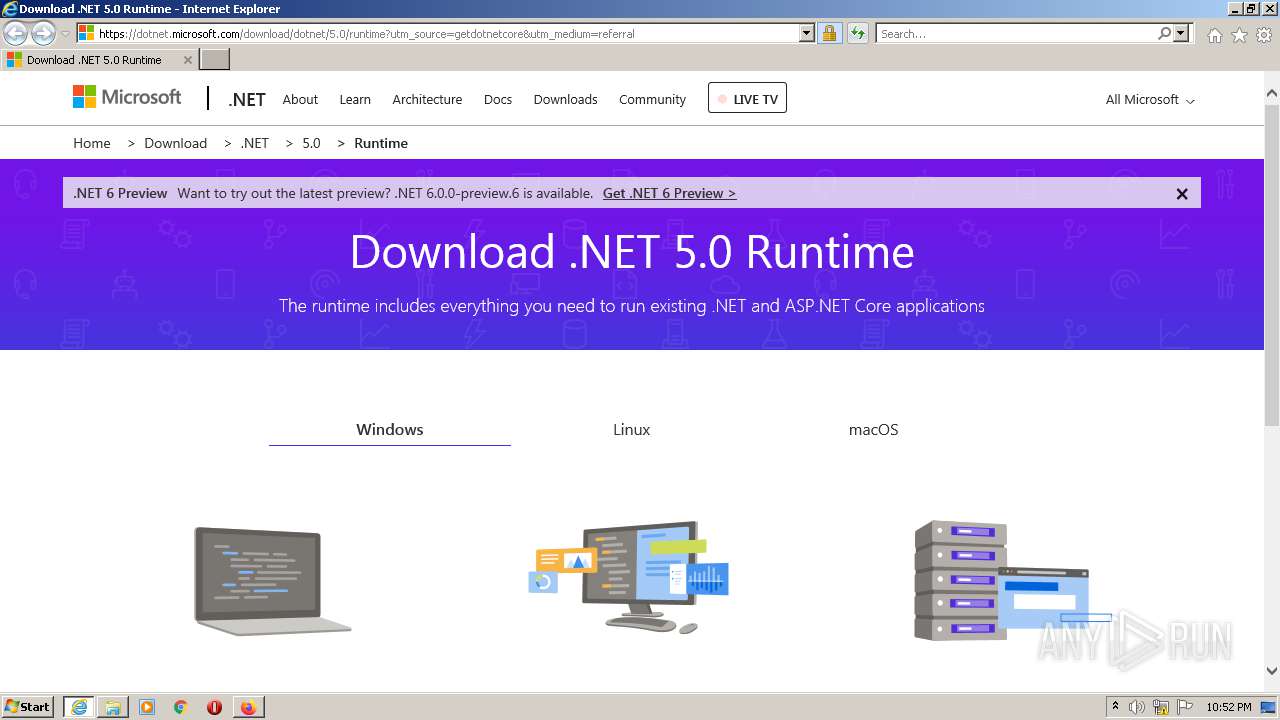This screenshot has width=1280, height=720.
Task: Close the Download .NET 5.0 Runtime tab
Action: (187, 60)
